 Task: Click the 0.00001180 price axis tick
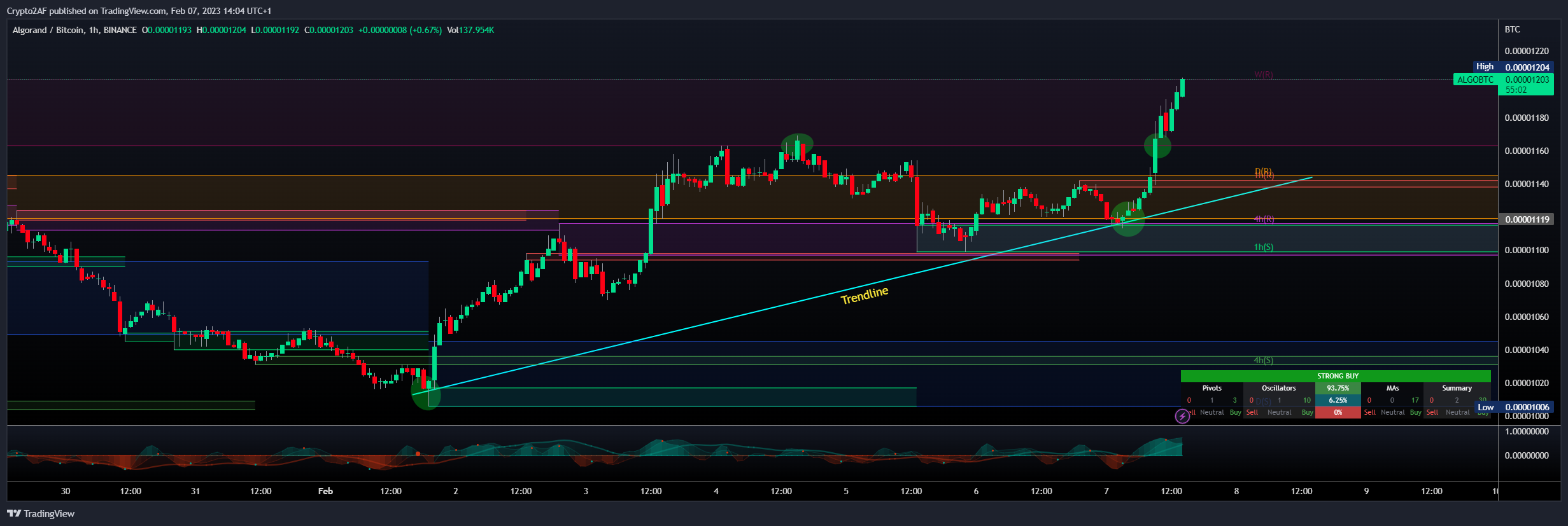tap(1527, 118)
